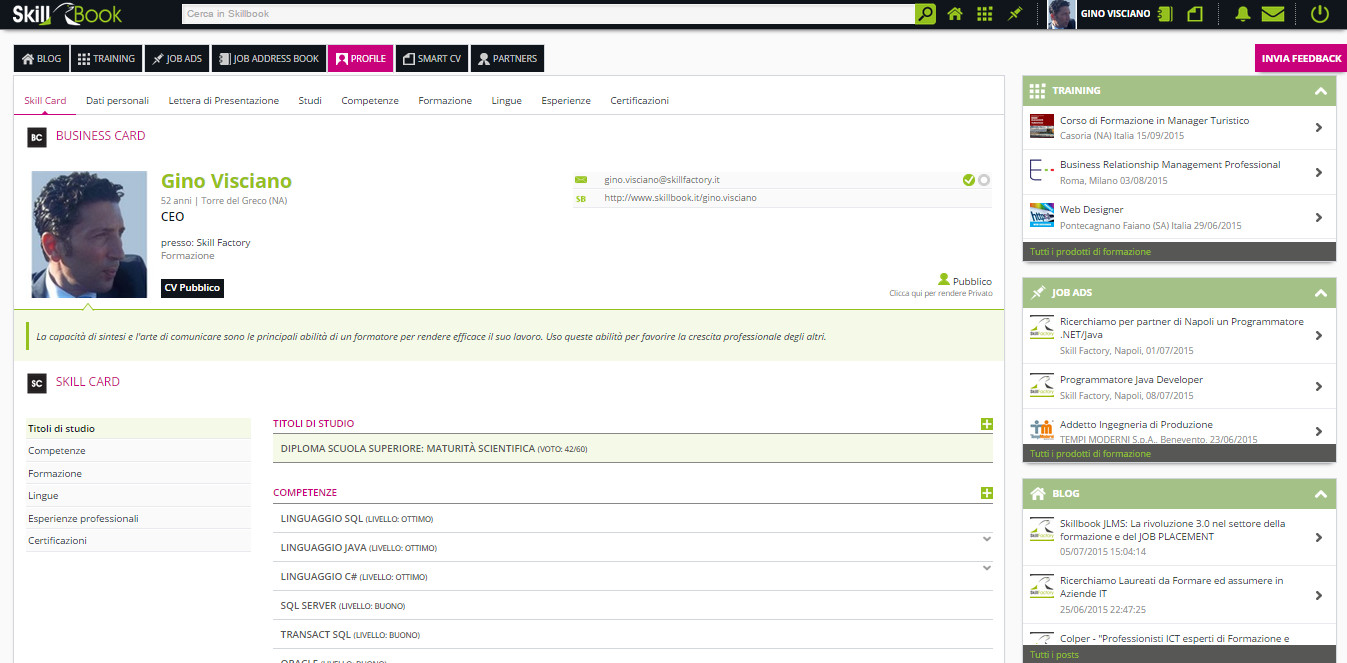1347x663 pixels.
Task: Click the SB icon beside the skillbook URL
Action: 581,199
